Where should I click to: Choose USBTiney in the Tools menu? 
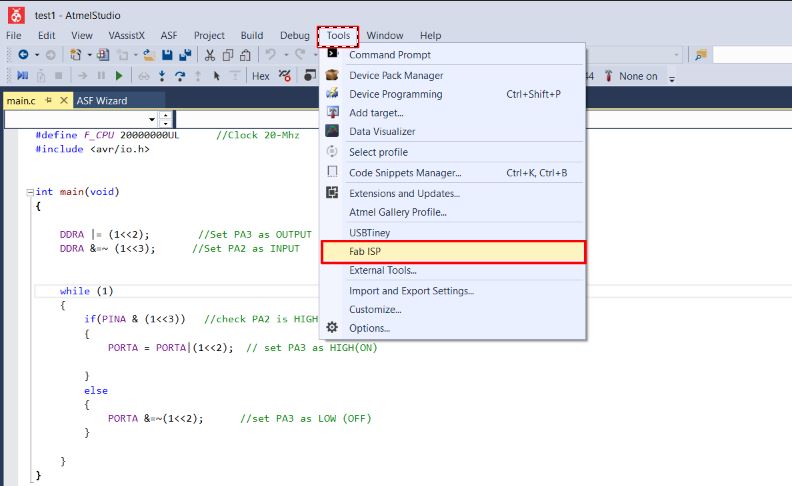(x=453, y=233)
